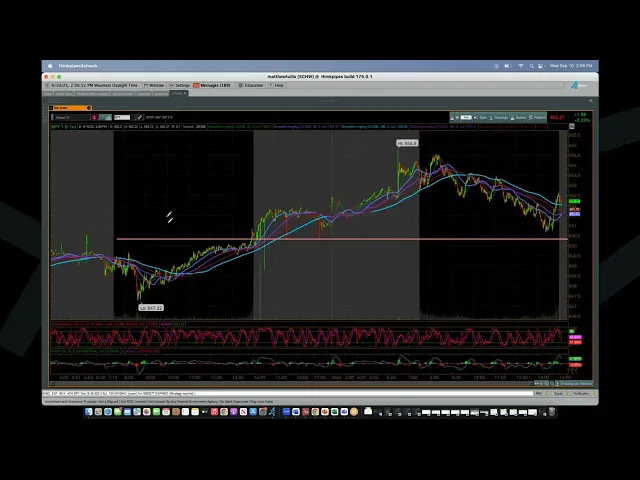Open the Window menu
Image resolution: width=640 pixels, height=480 pixels.
pos(154,85)
